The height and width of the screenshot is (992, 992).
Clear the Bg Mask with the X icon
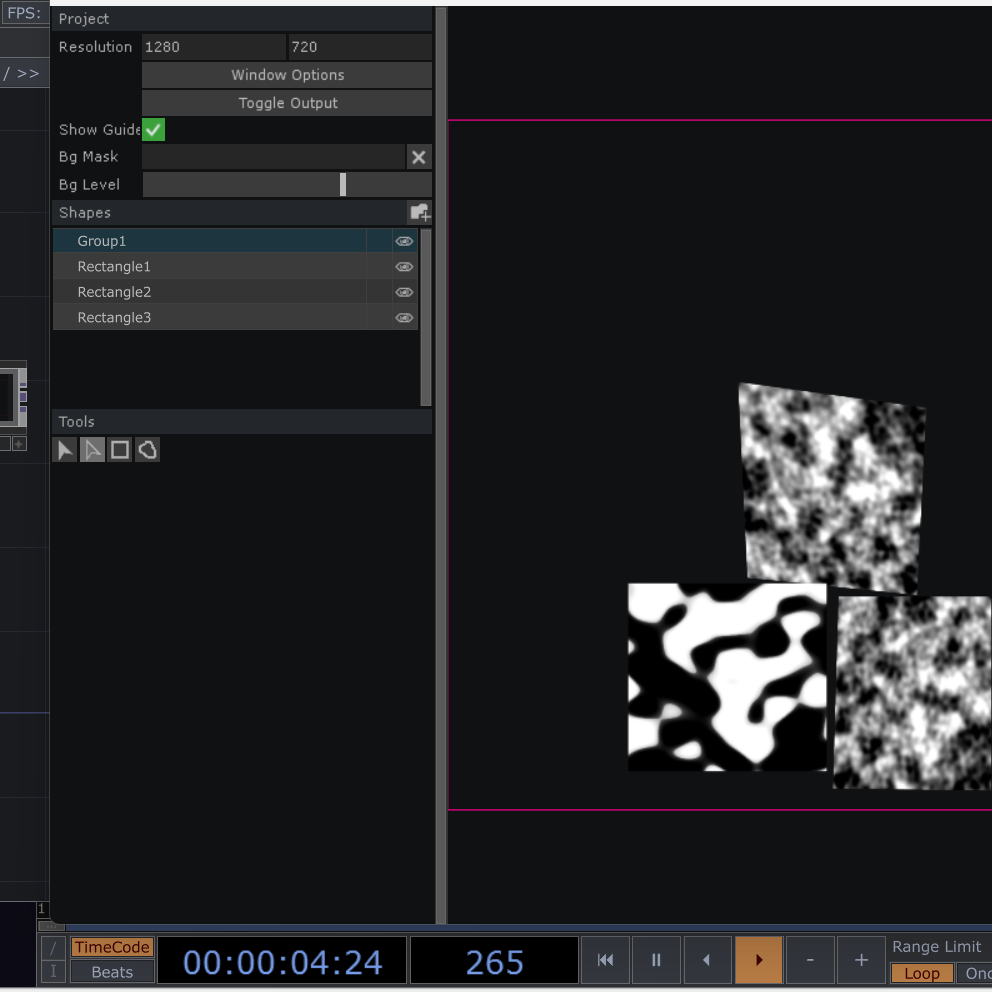click(x=418, y=157)
